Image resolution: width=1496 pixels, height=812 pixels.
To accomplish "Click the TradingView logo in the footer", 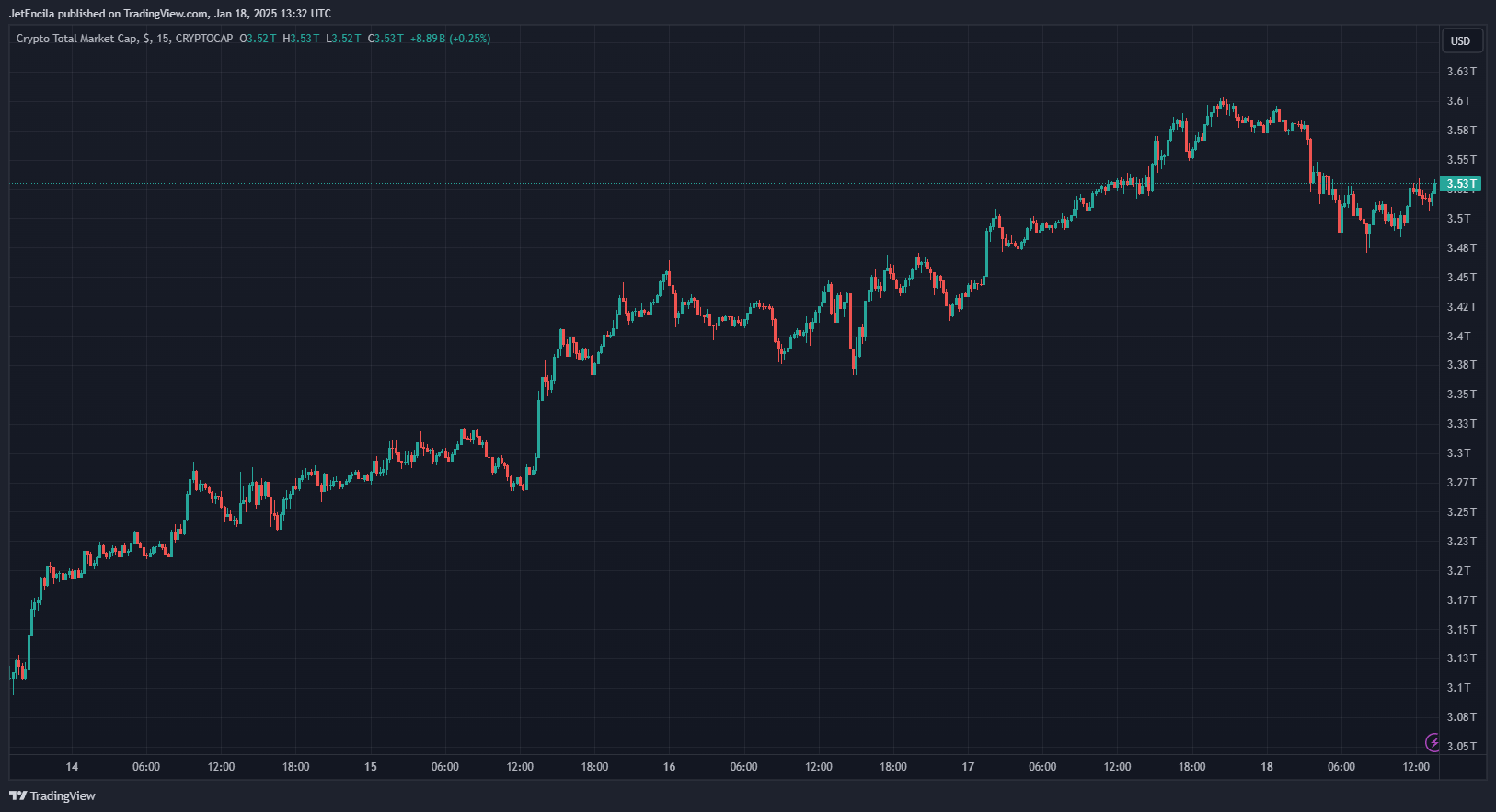I will (52, 795).
